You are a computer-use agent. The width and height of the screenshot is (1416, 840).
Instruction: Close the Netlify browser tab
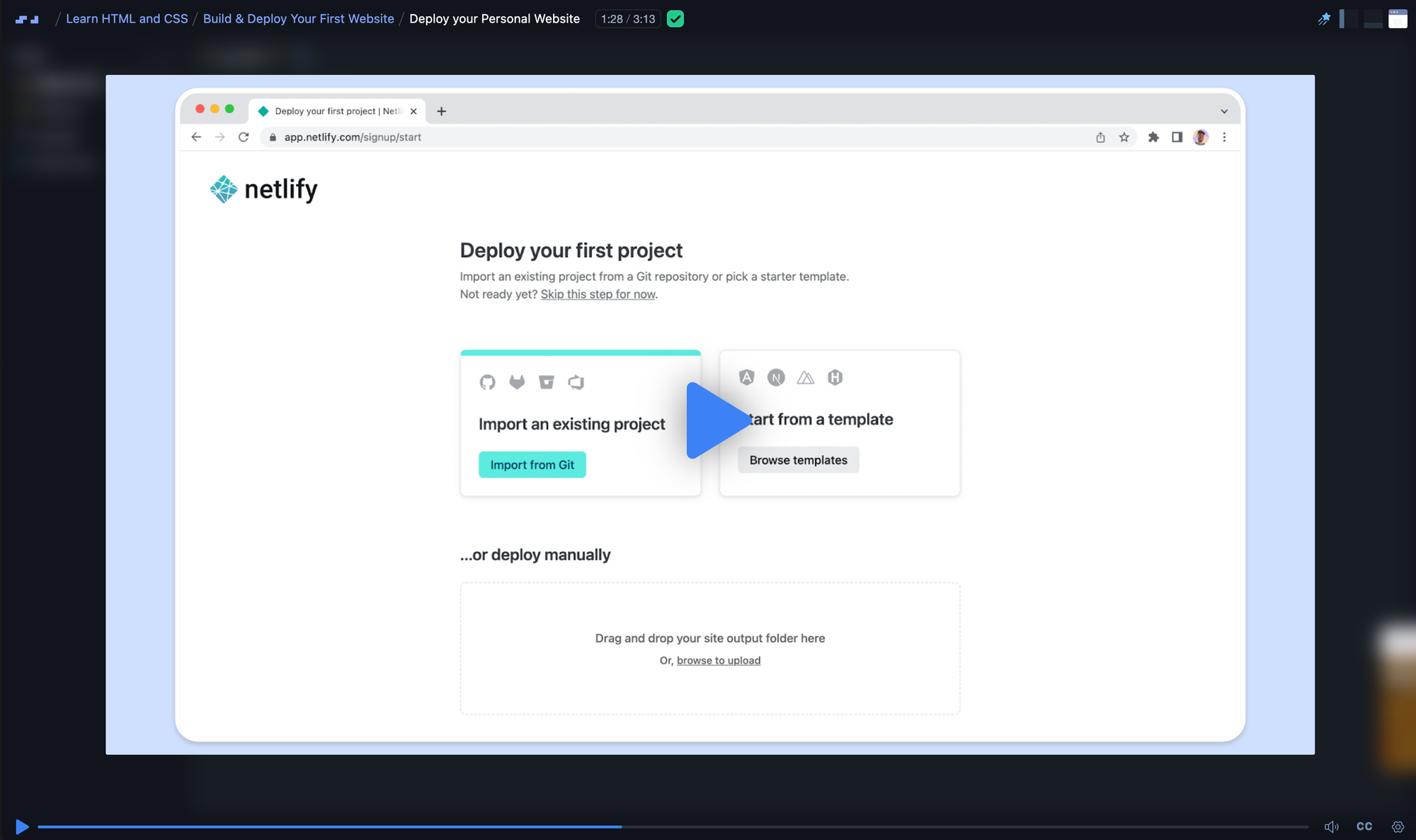pyautogui.click(x=413, y=111)
